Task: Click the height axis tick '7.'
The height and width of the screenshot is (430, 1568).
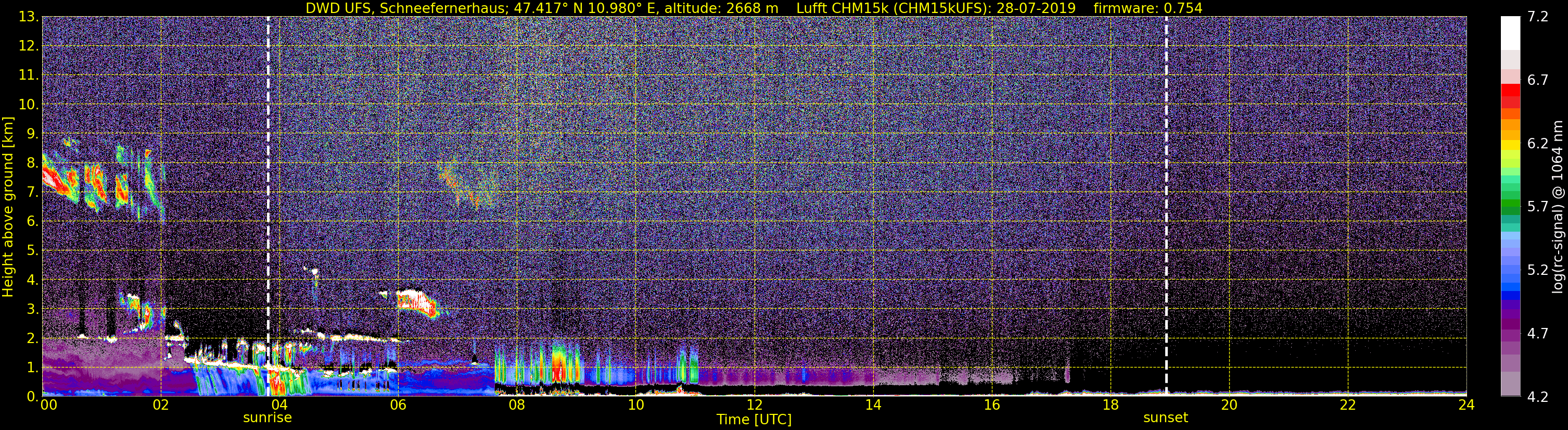Action: coord(32,193)
